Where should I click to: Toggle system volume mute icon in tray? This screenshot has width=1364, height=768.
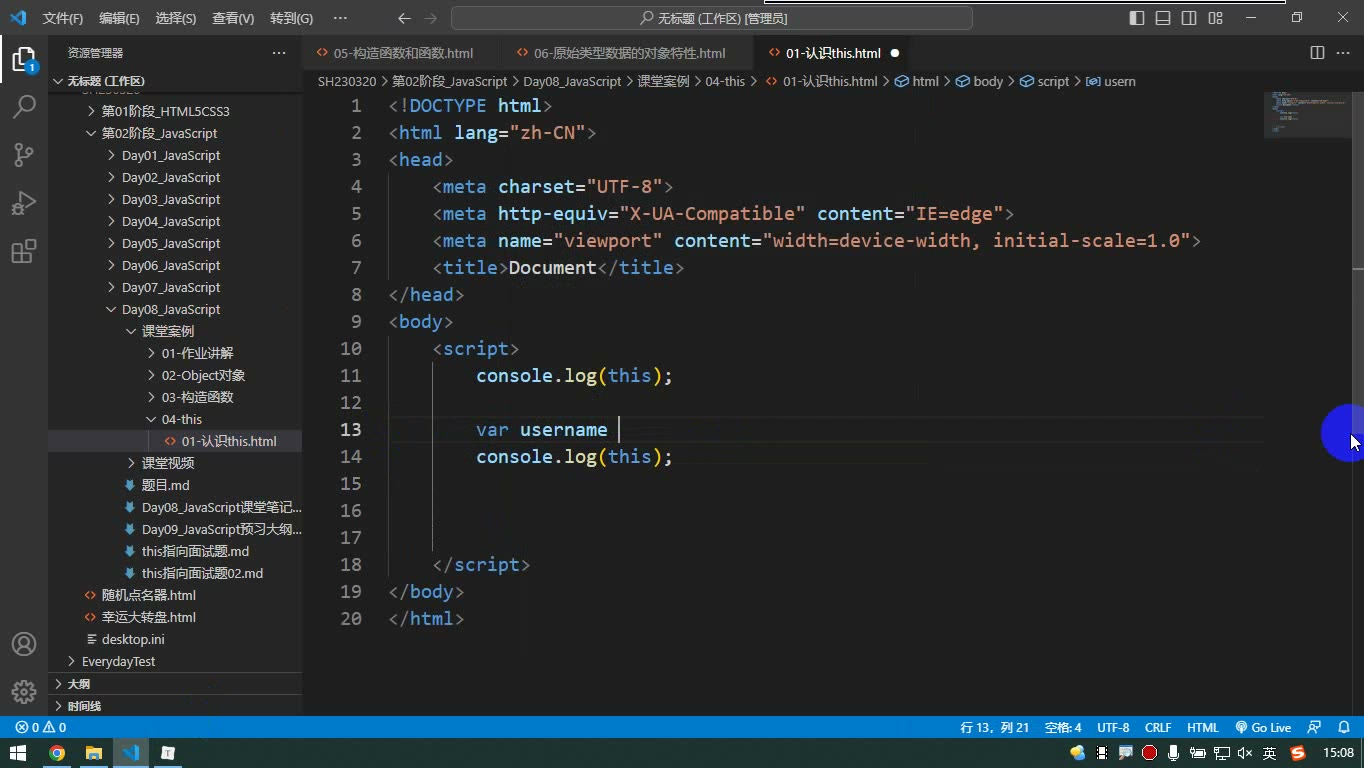pyautogui.click(x=1245, y=753)
